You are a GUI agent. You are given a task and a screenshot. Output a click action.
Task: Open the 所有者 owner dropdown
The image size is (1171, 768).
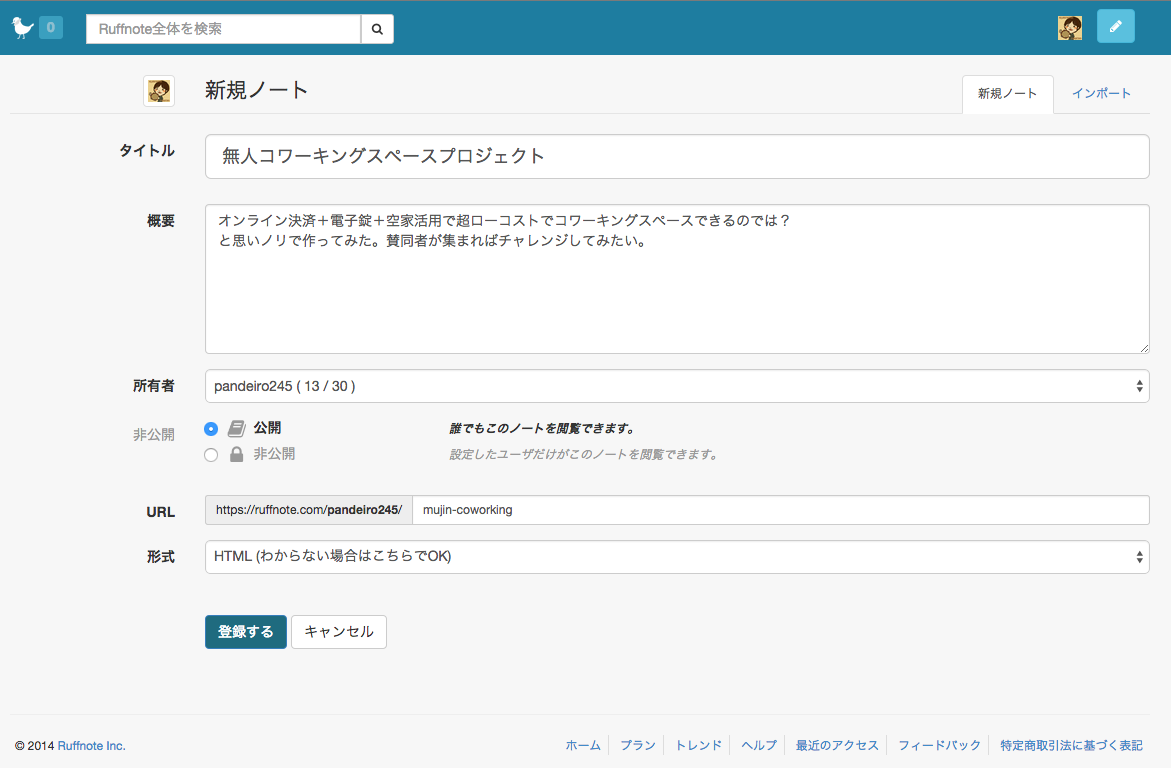tap(676, 386)
